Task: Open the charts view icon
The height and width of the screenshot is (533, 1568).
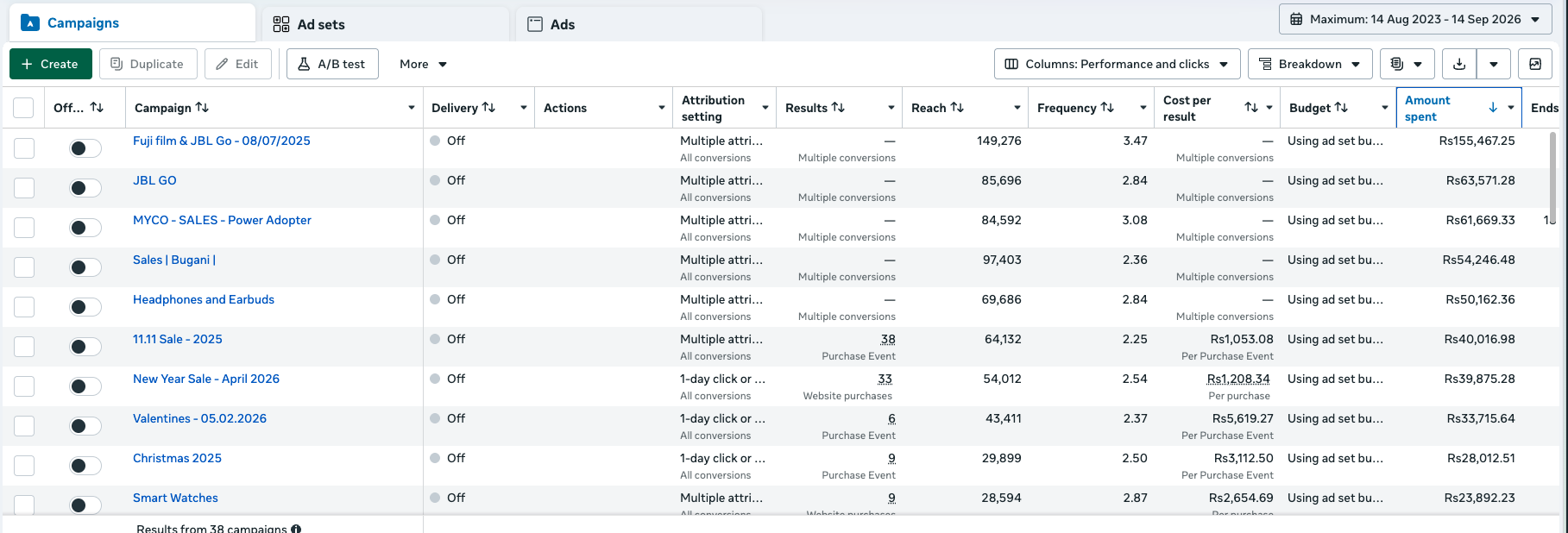Action: pyautogui.click(x=1535, y=64)
